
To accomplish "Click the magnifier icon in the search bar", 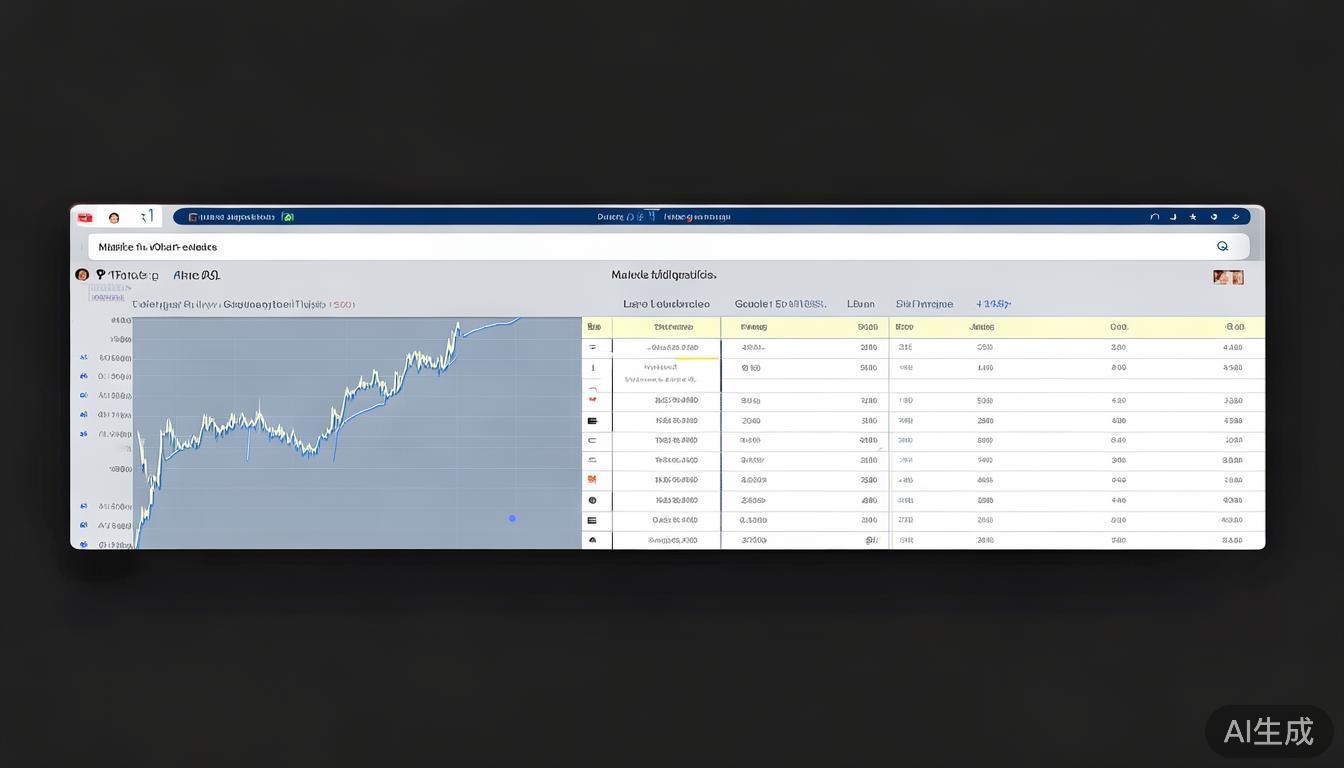I will click(x=1222, y=246).
